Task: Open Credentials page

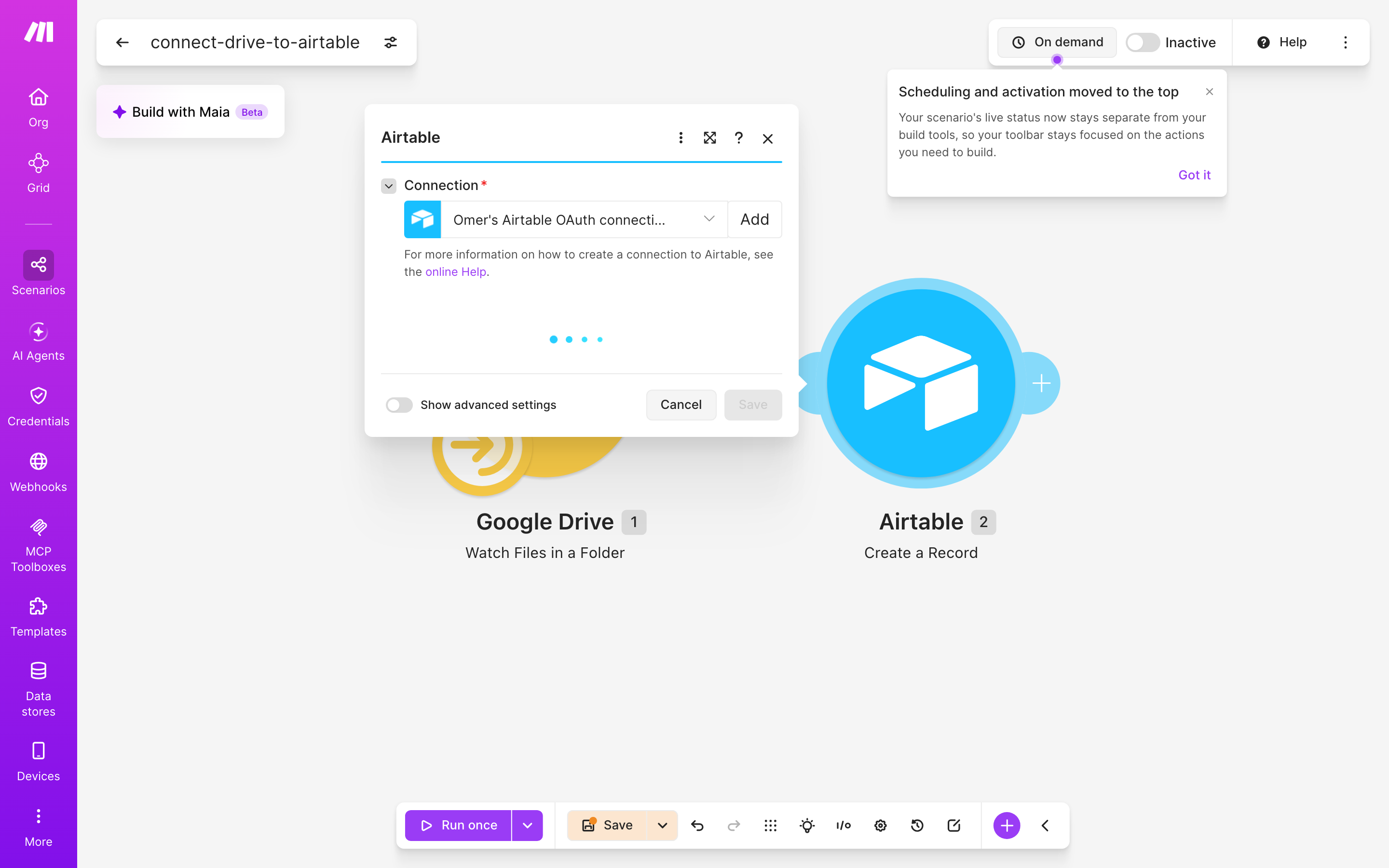Action: pyautogui.click(x=39, y=407)
